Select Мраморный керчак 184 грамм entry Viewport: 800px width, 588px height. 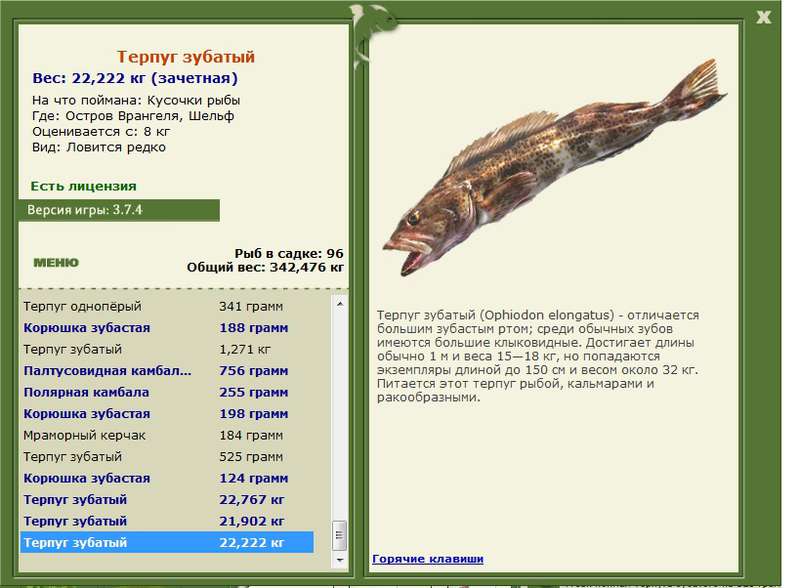pyautogui.click(x=167, y=435)
